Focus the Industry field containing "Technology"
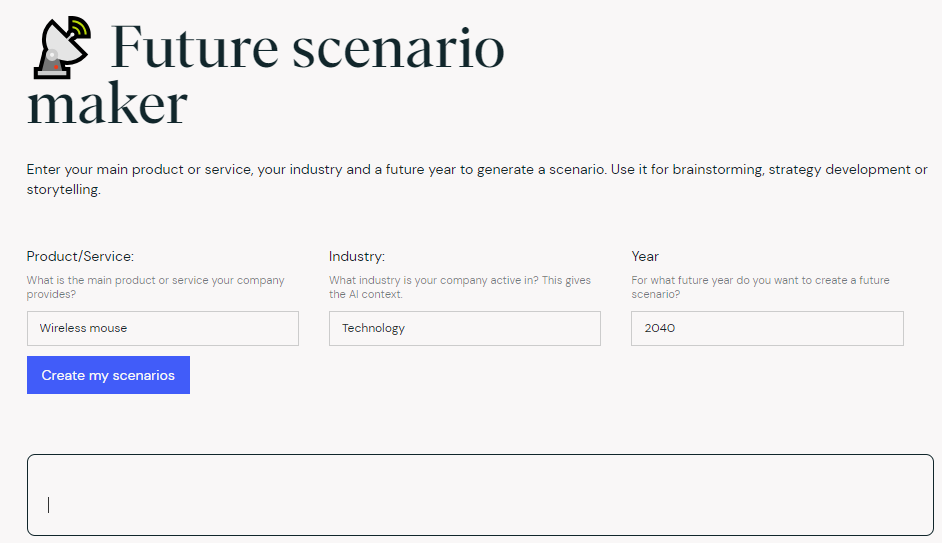This screenshot has width=942, height=543. (x=464, y=328)
